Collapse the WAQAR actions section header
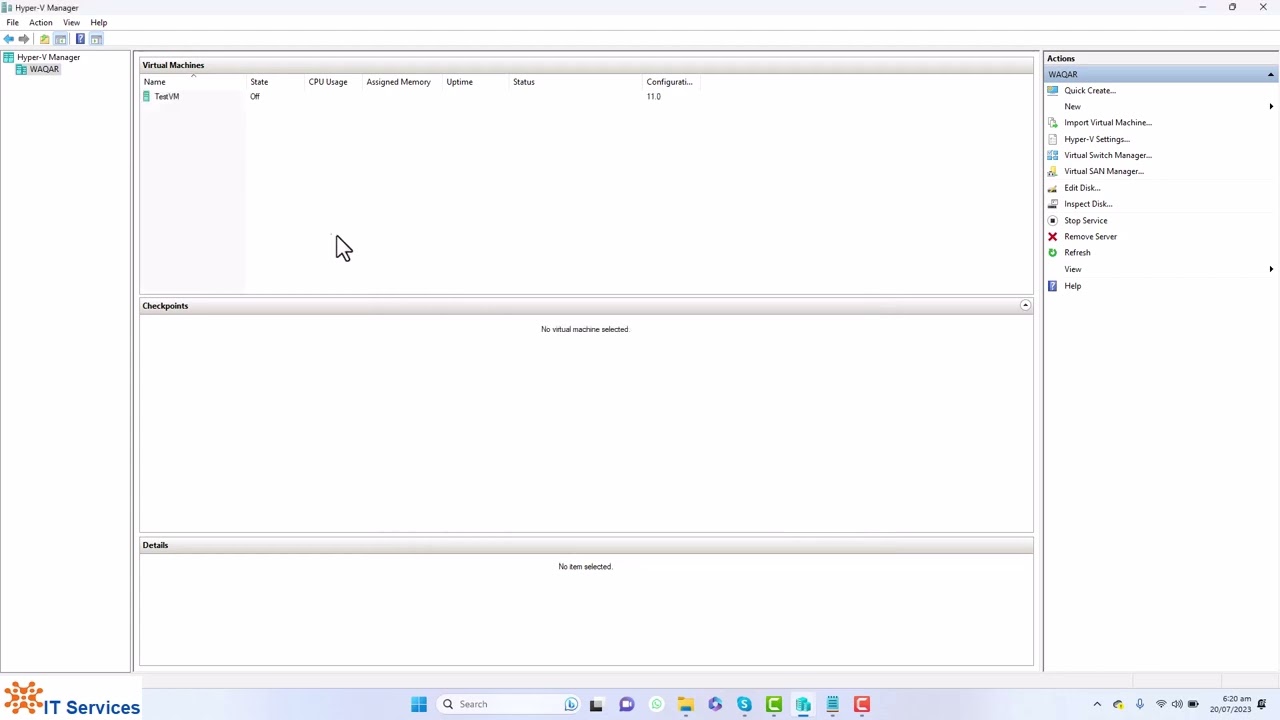This screenshot has height=720, width=1280. [x=1270, y=74]
